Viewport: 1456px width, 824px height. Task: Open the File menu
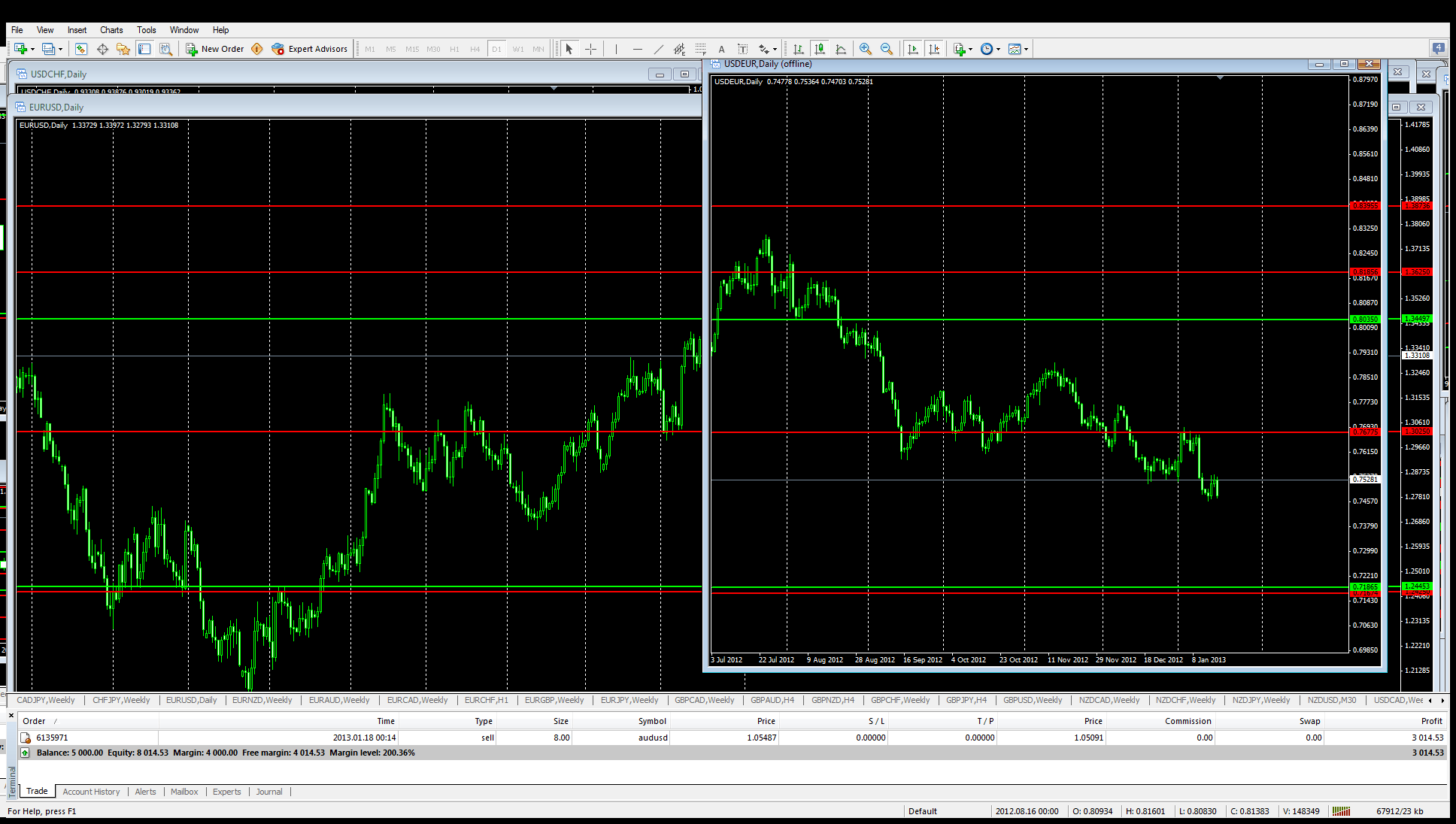tap(17, 30)
